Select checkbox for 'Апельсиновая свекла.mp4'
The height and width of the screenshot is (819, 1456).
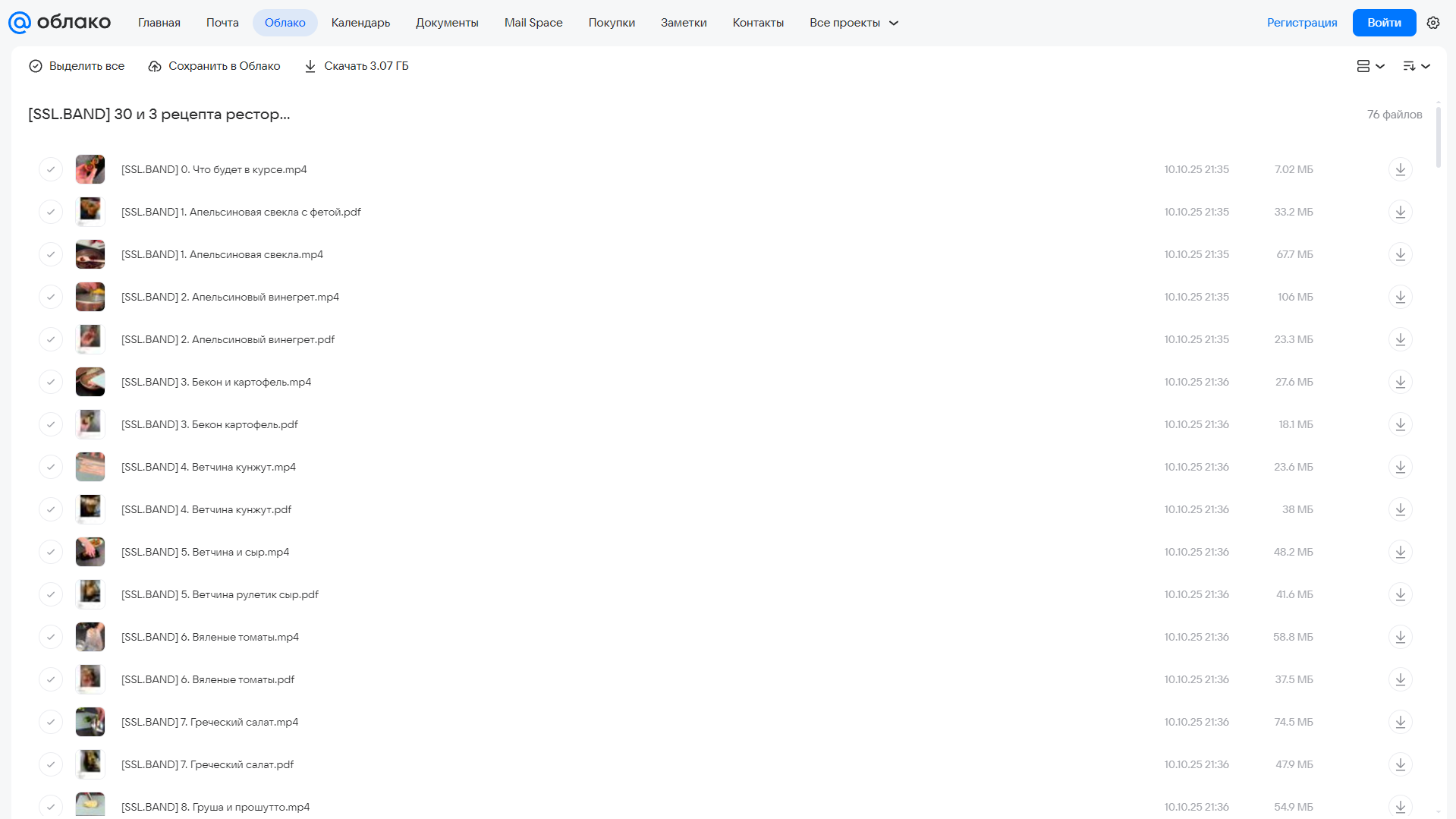51,254
